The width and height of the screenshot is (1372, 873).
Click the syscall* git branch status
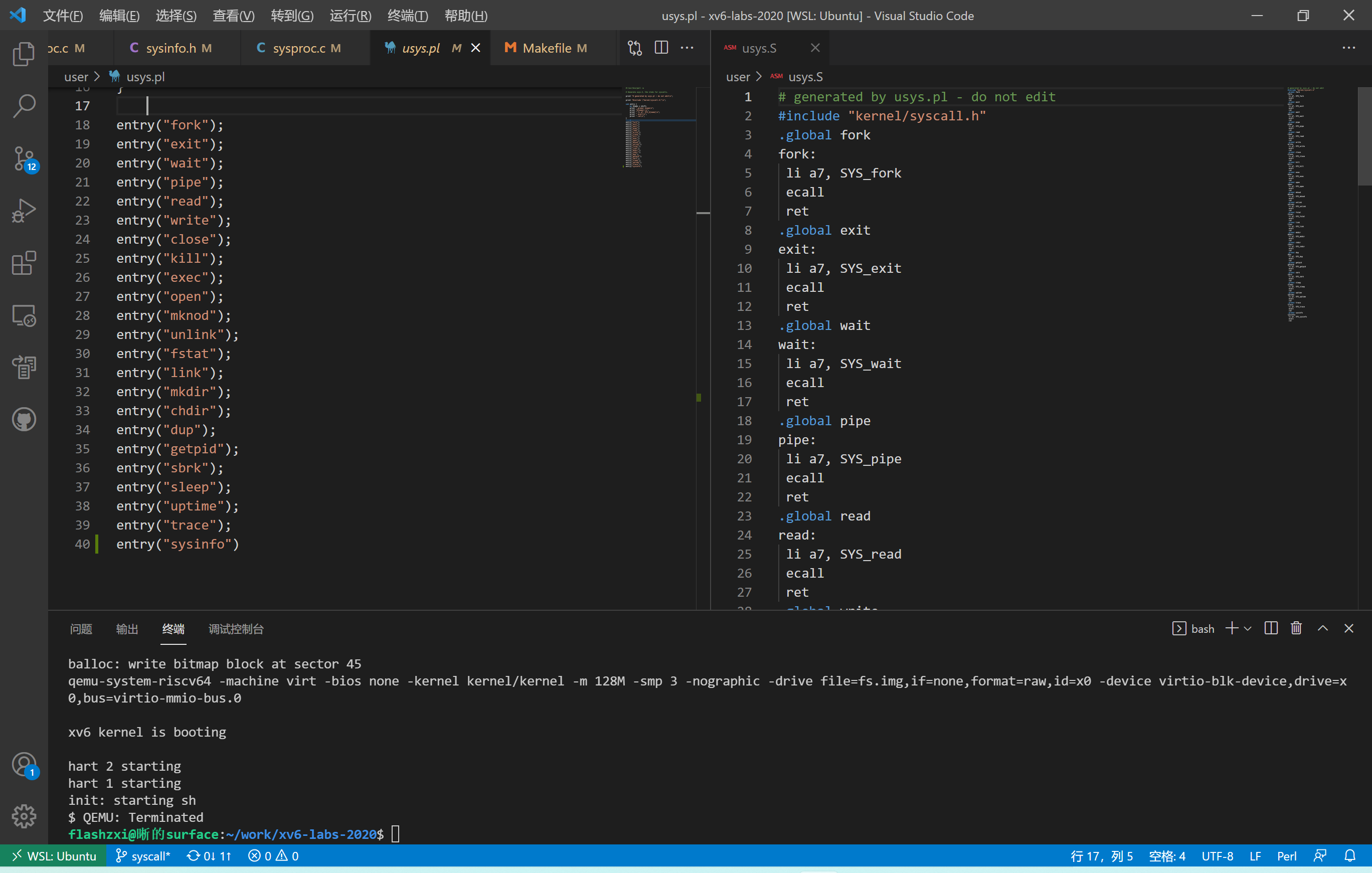143,856
